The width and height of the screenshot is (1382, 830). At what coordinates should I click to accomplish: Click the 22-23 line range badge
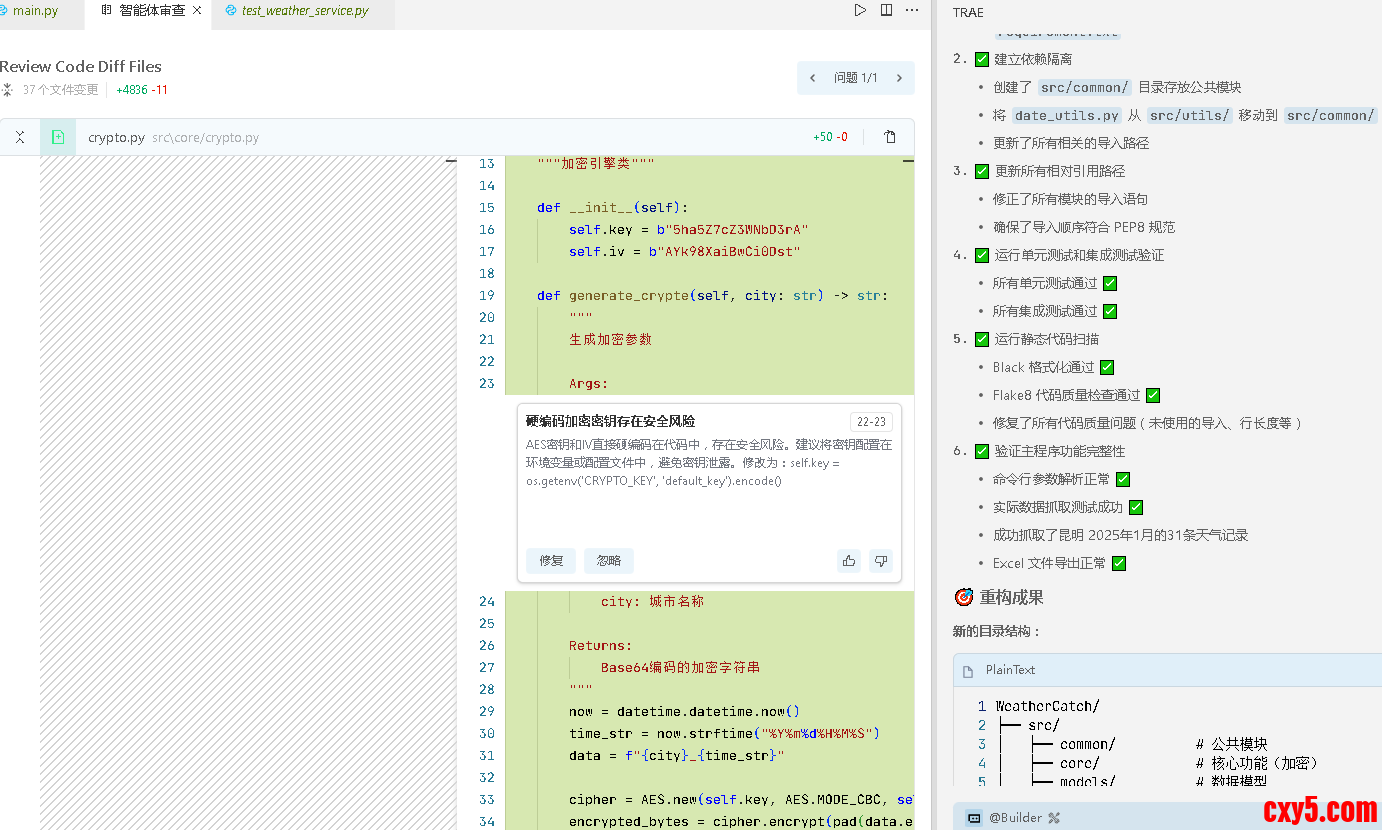click(x=871, y=422)
